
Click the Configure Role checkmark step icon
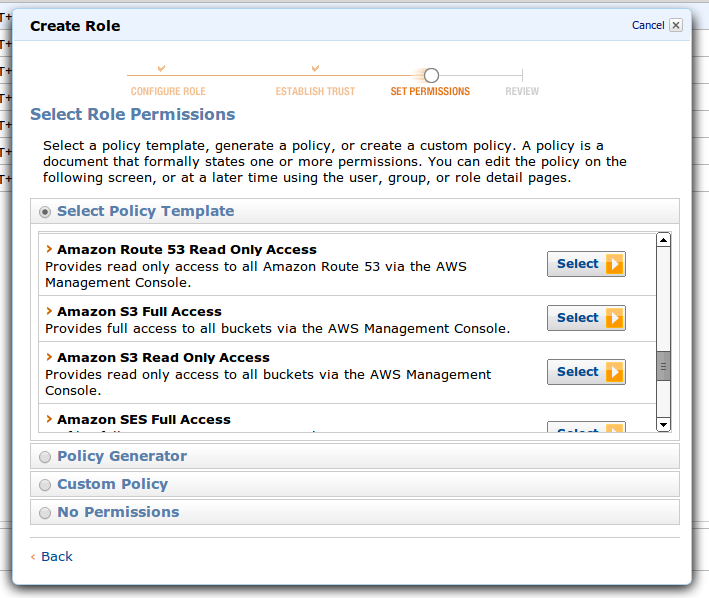pyautogui.click(x=162, y=68)
